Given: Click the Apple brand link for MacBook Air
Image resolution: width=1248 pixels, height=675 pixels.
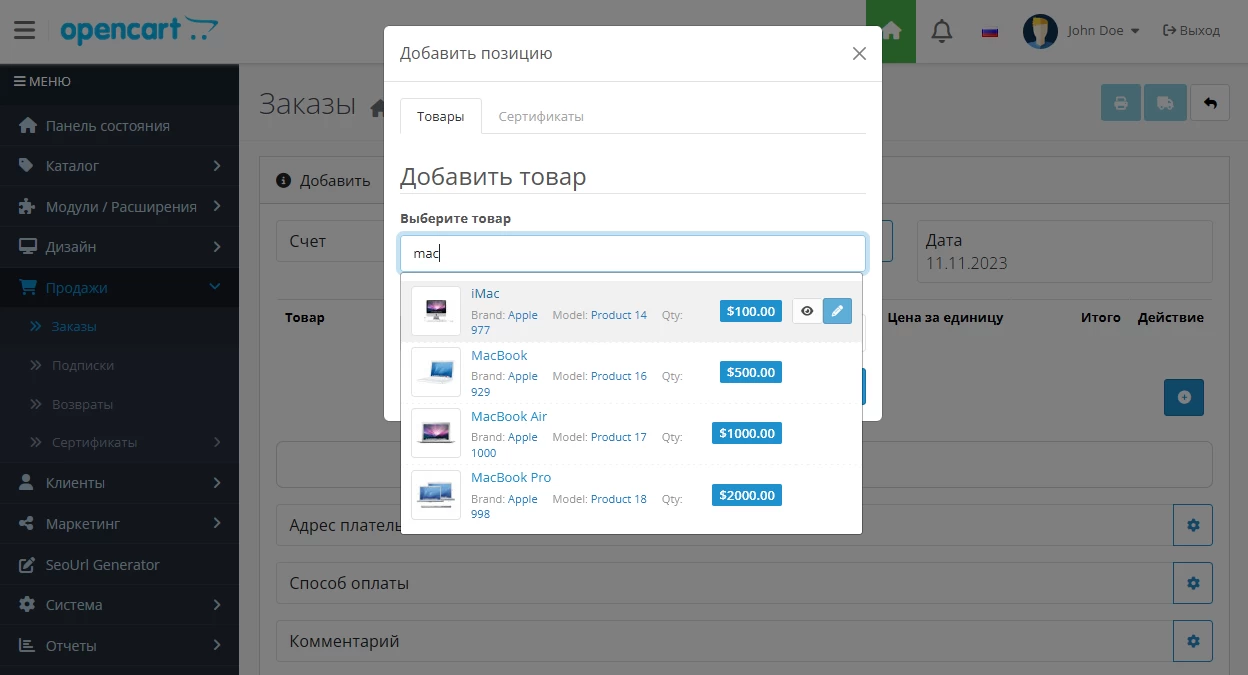Looking at the screenshot, I should (523, 437).
